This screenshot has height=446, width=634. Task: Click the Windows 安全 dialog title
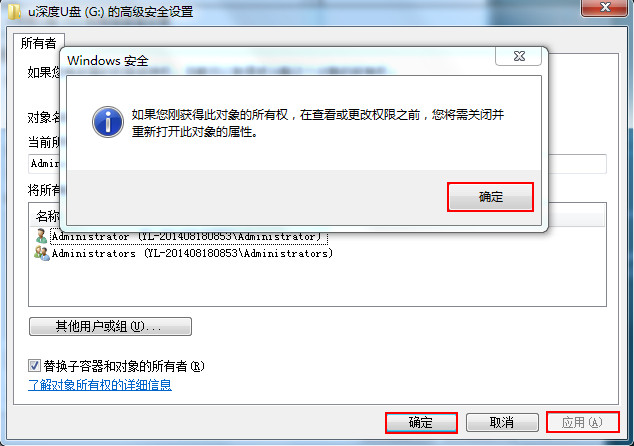tap(108, 61)
